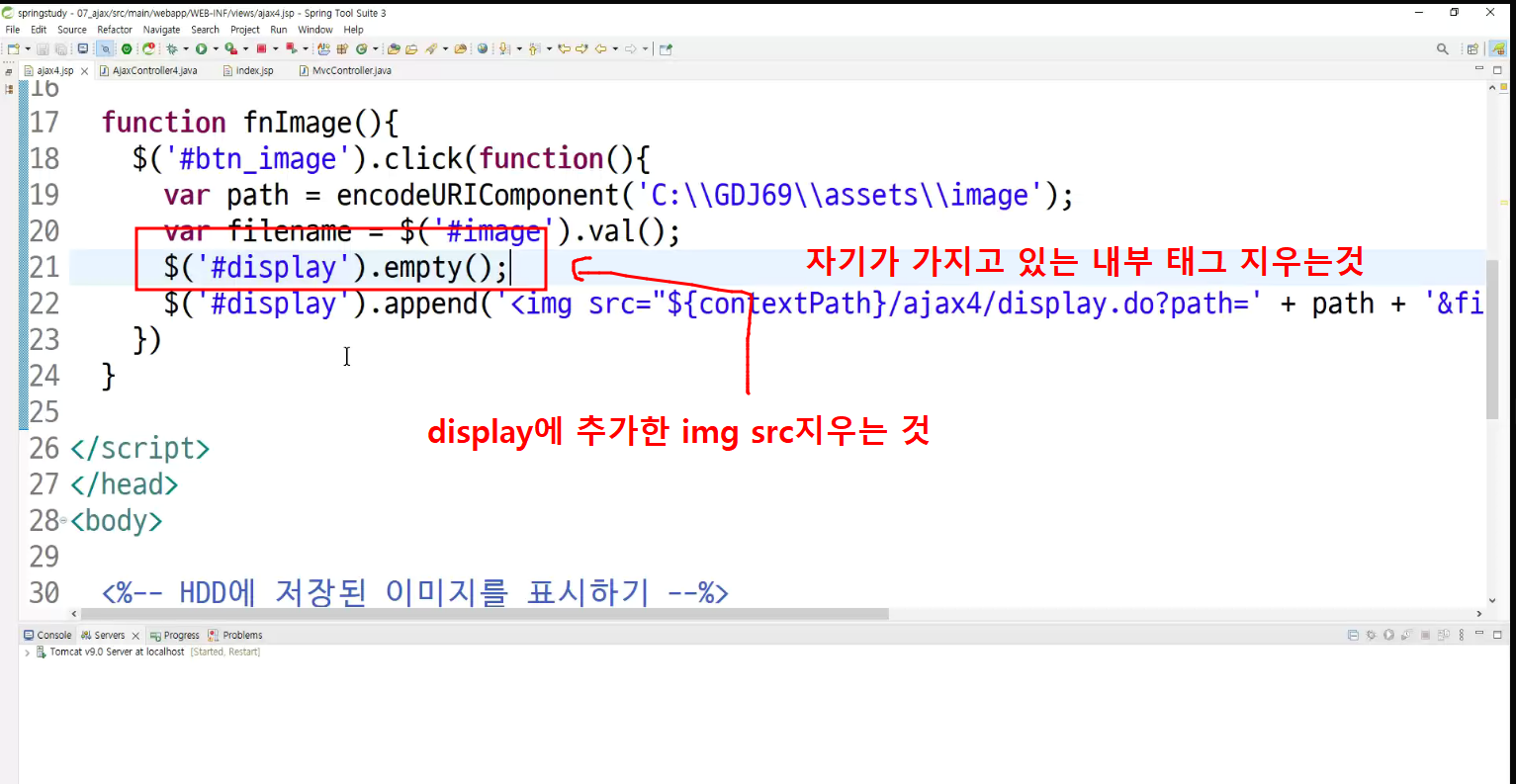The height and width of the screenshot is (784, 1516).
Task: Open the Debug configurations dropdown arrow
Action: (186, 48)
